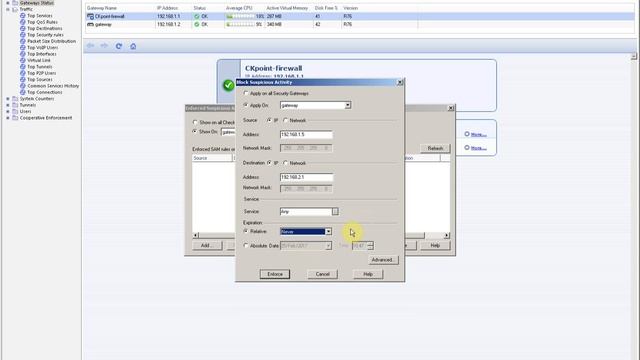Select Top Sources view
This screenshot has width=640, height=360.
point(40,80)
